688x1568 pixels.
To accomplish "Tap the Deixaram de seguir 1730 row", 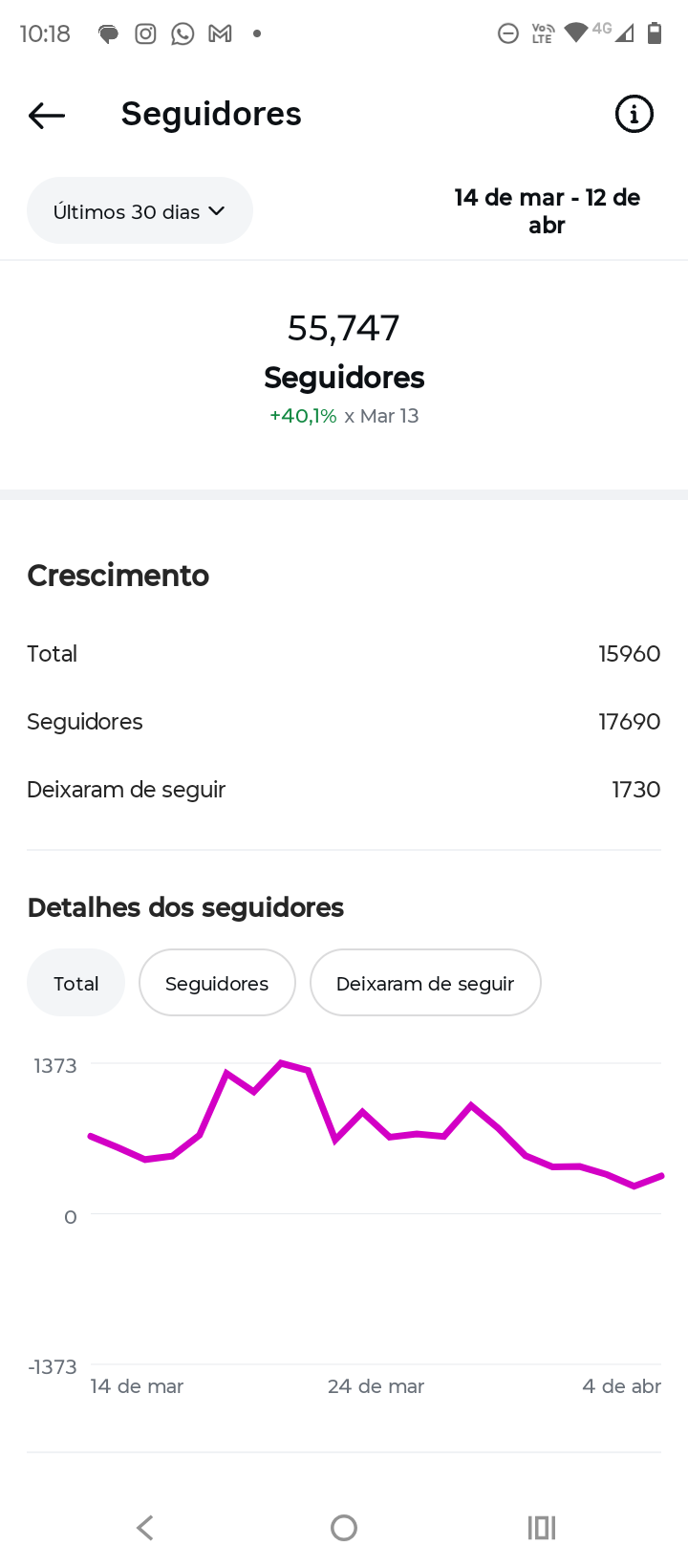I will coord(344,790).
